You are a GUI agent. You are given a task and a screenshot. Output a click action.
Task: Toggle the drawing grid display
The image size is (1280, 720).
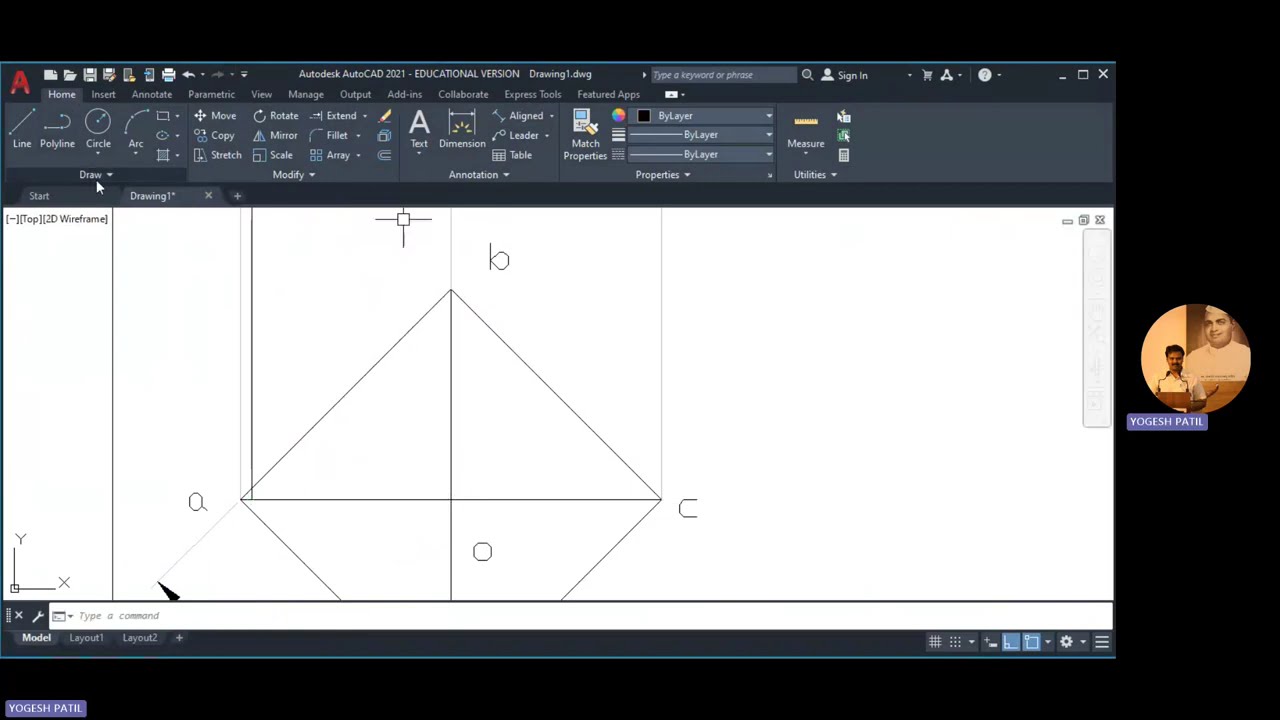935,642
